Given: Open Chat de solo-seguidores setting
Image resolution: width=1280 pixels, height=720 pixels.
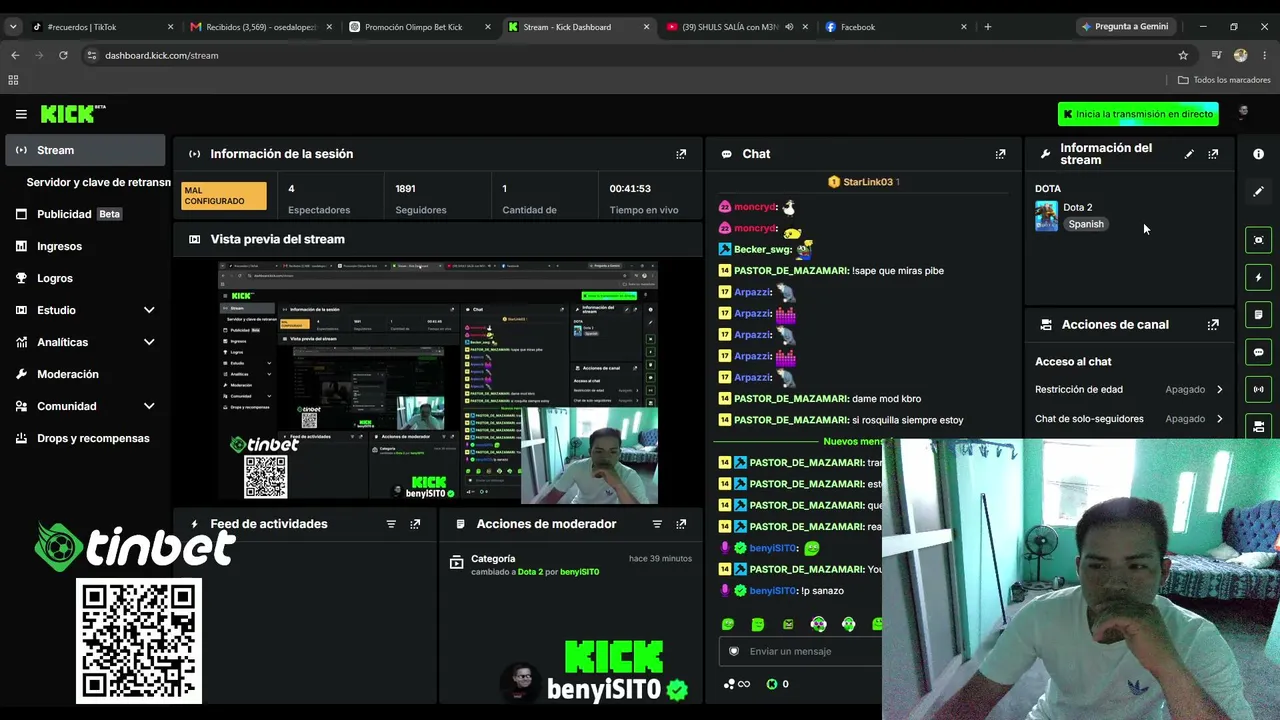Looking at the screenshot, I should point(1130,419).
